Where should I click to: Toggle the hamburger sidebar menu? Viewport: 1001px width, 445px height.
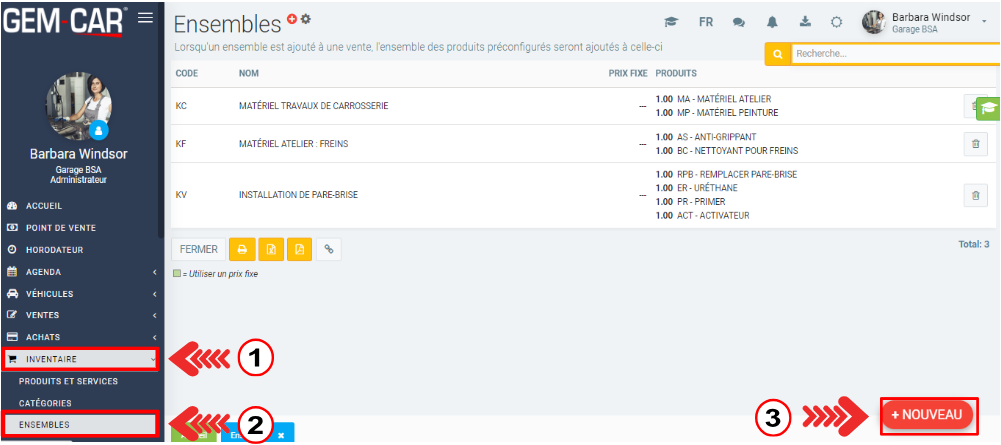point(145,17)
